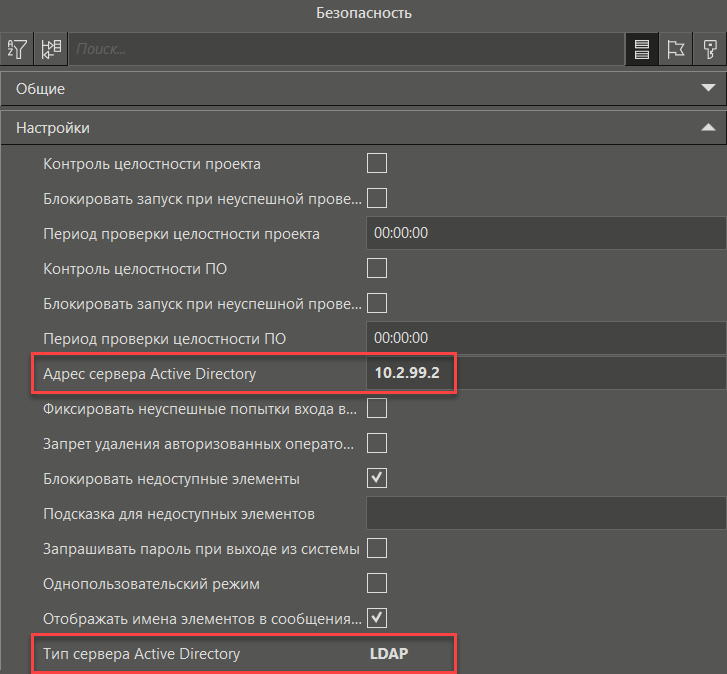727x674 pixels.
Task: Enable Однопользовательский режим checkbox
Action: click(x=377, y=582)
